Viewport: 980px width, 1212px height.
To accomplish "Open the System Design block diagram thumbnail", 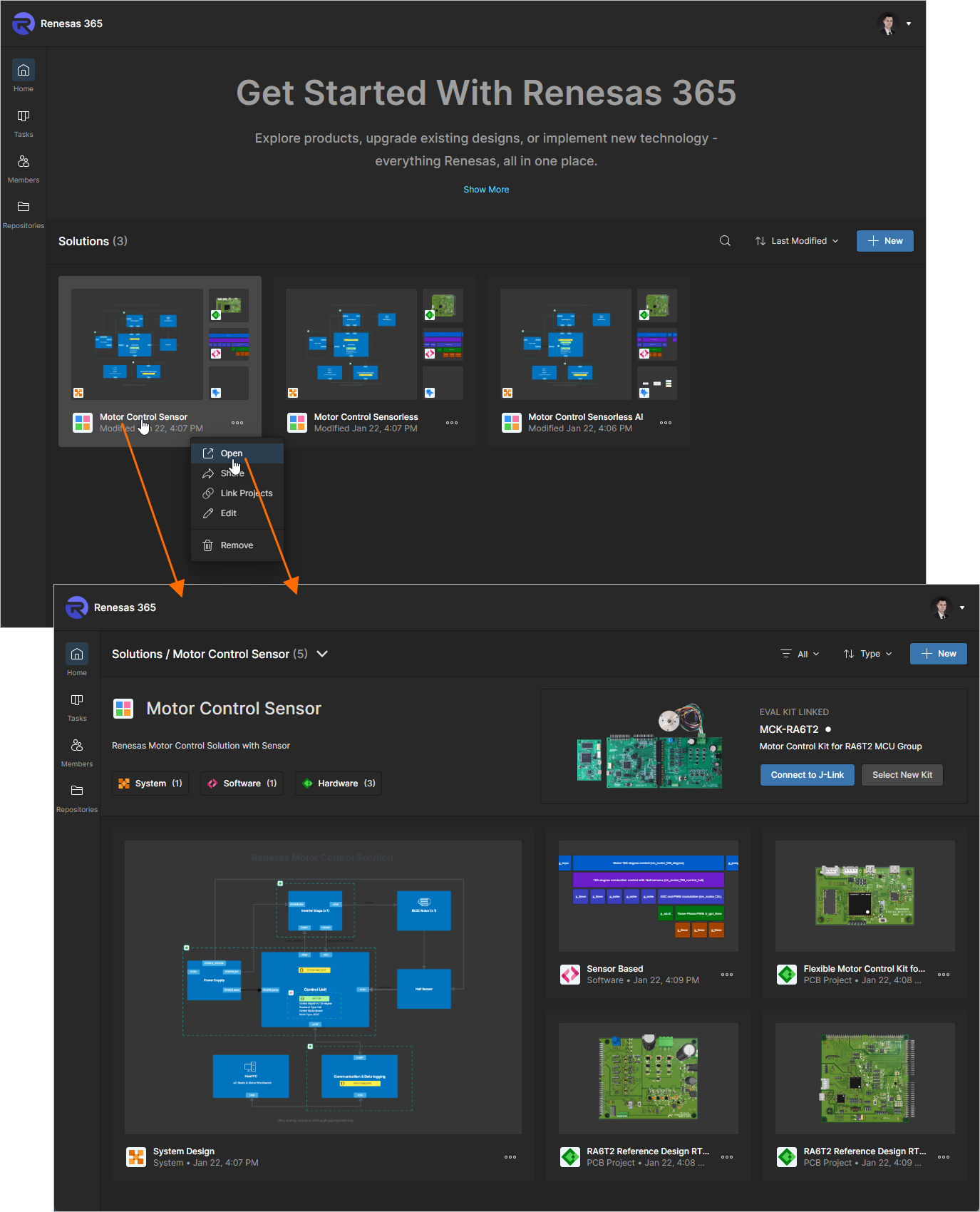I will [x=323, y=987].
